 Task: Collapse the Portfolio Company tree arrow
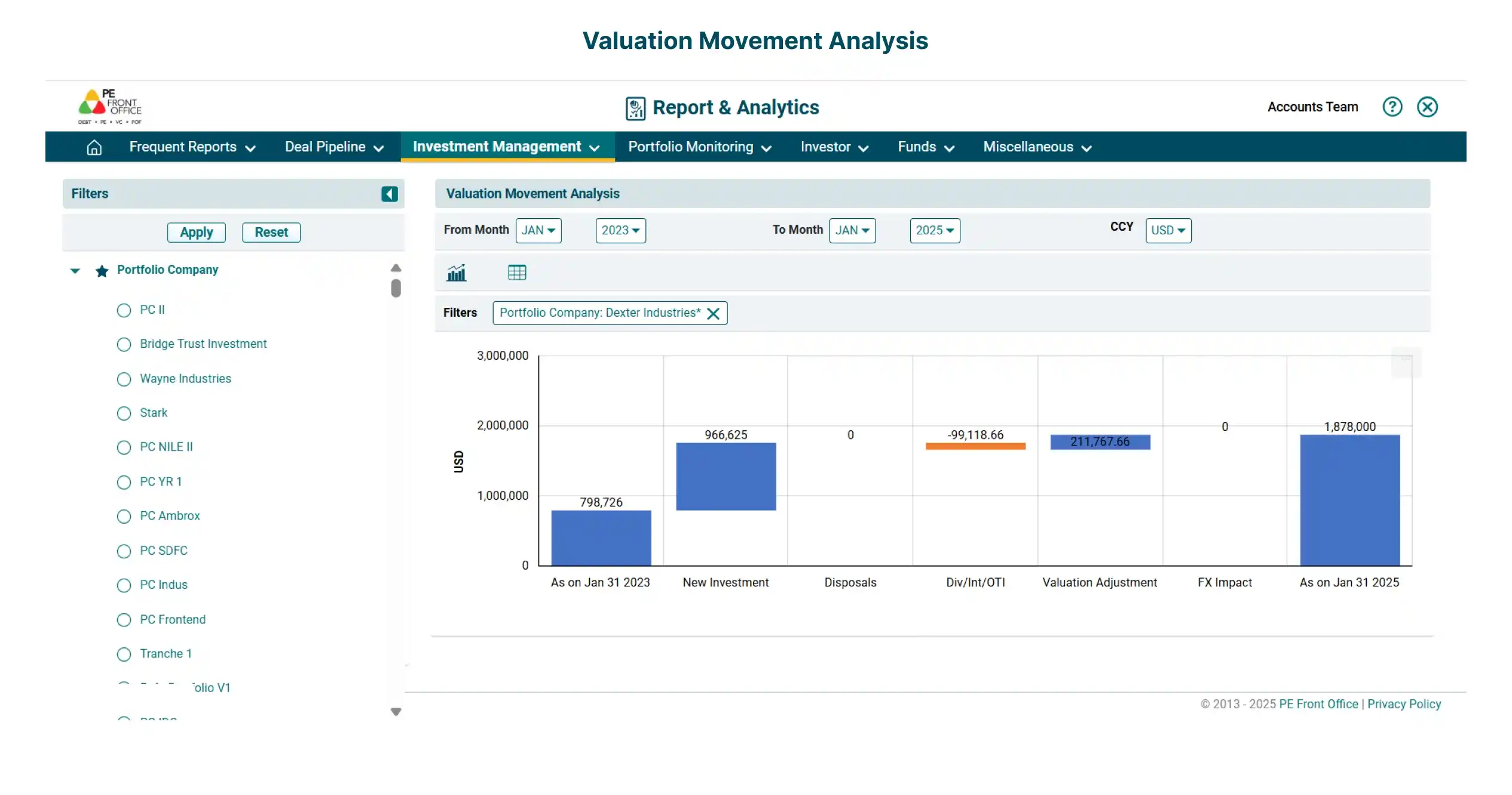[x=75, y=271]
